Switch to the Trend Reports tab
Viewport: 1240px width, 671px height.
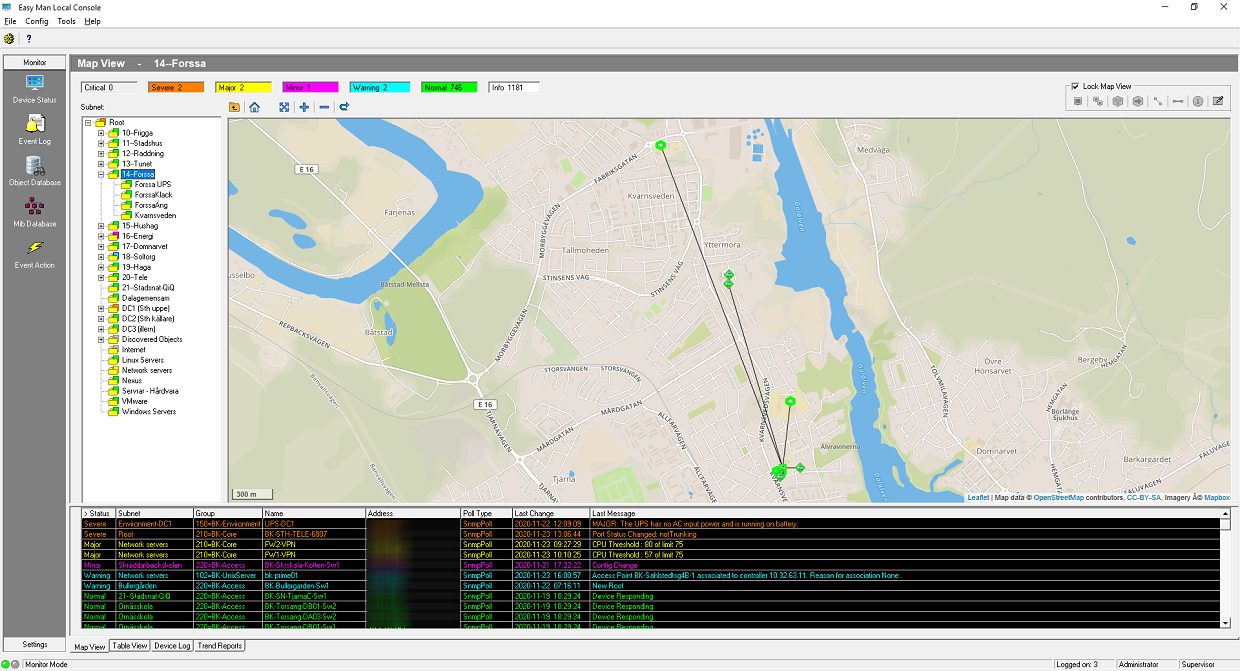click(x=220, y=646)
